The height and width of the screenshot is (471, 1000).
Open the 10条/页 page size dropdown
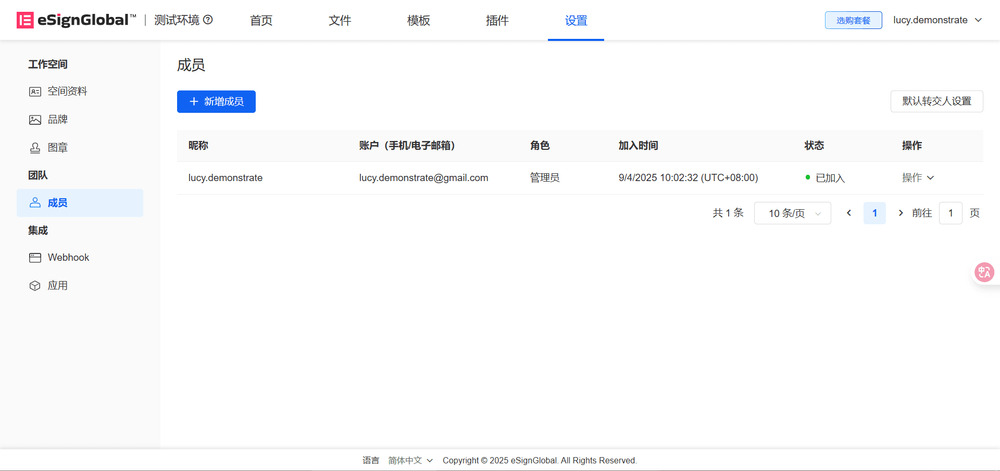pyautogui.click(x=793, y=213)
